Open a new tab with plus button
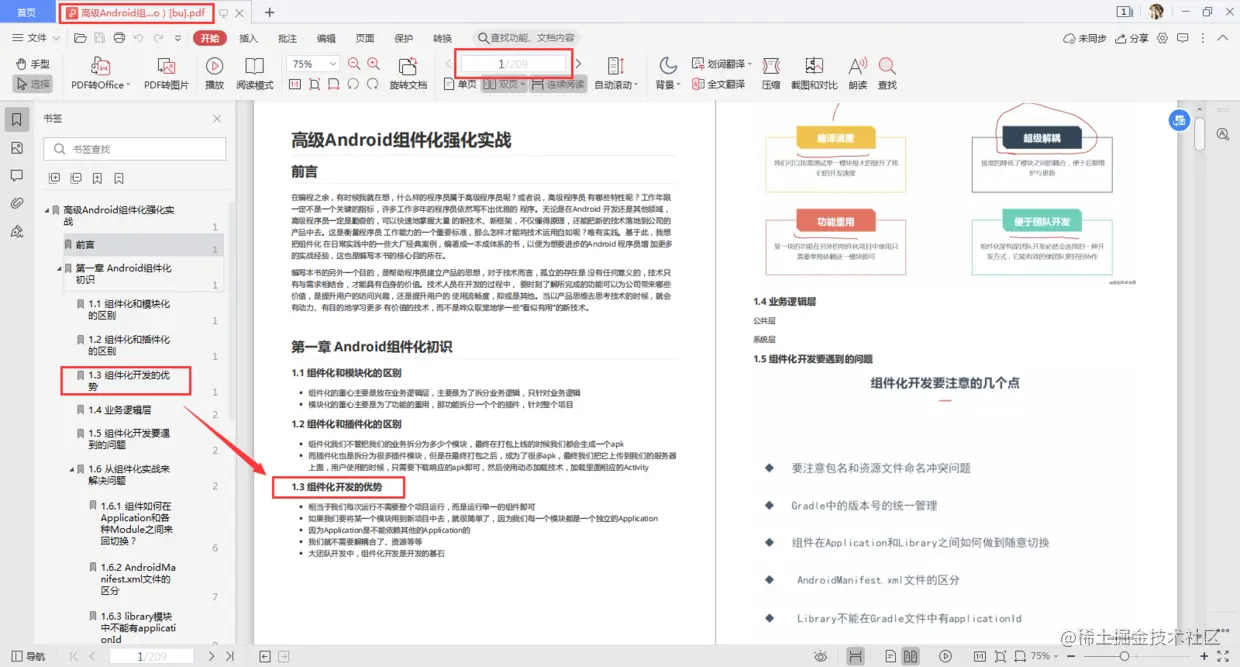This screenshot has width=1240, height=667. pos(269,12)
